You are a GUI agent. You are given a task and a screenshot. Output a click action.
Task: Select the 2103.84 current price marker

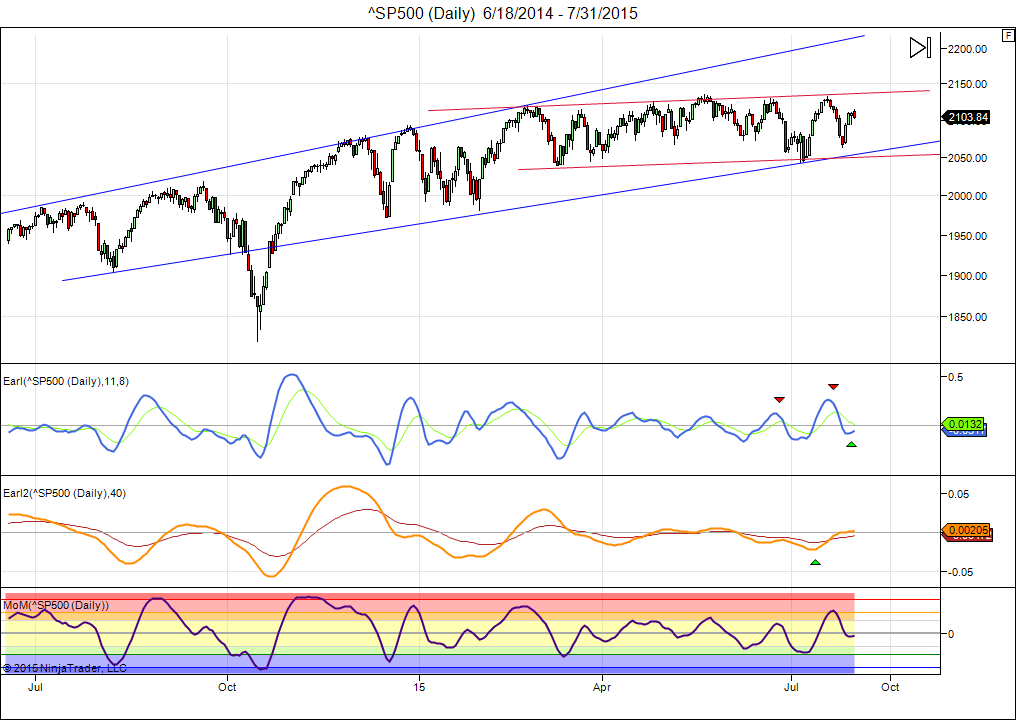click(x=966, y=117)
